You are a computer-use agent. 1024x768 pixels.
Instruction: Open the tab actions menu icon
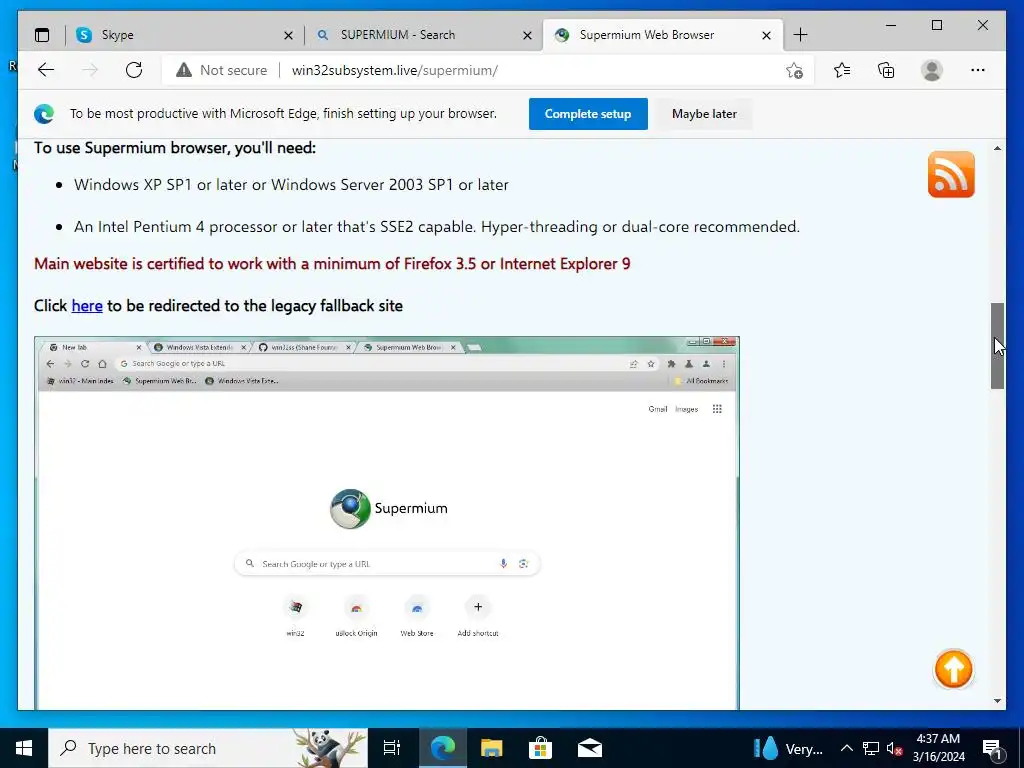coord(42,35)
